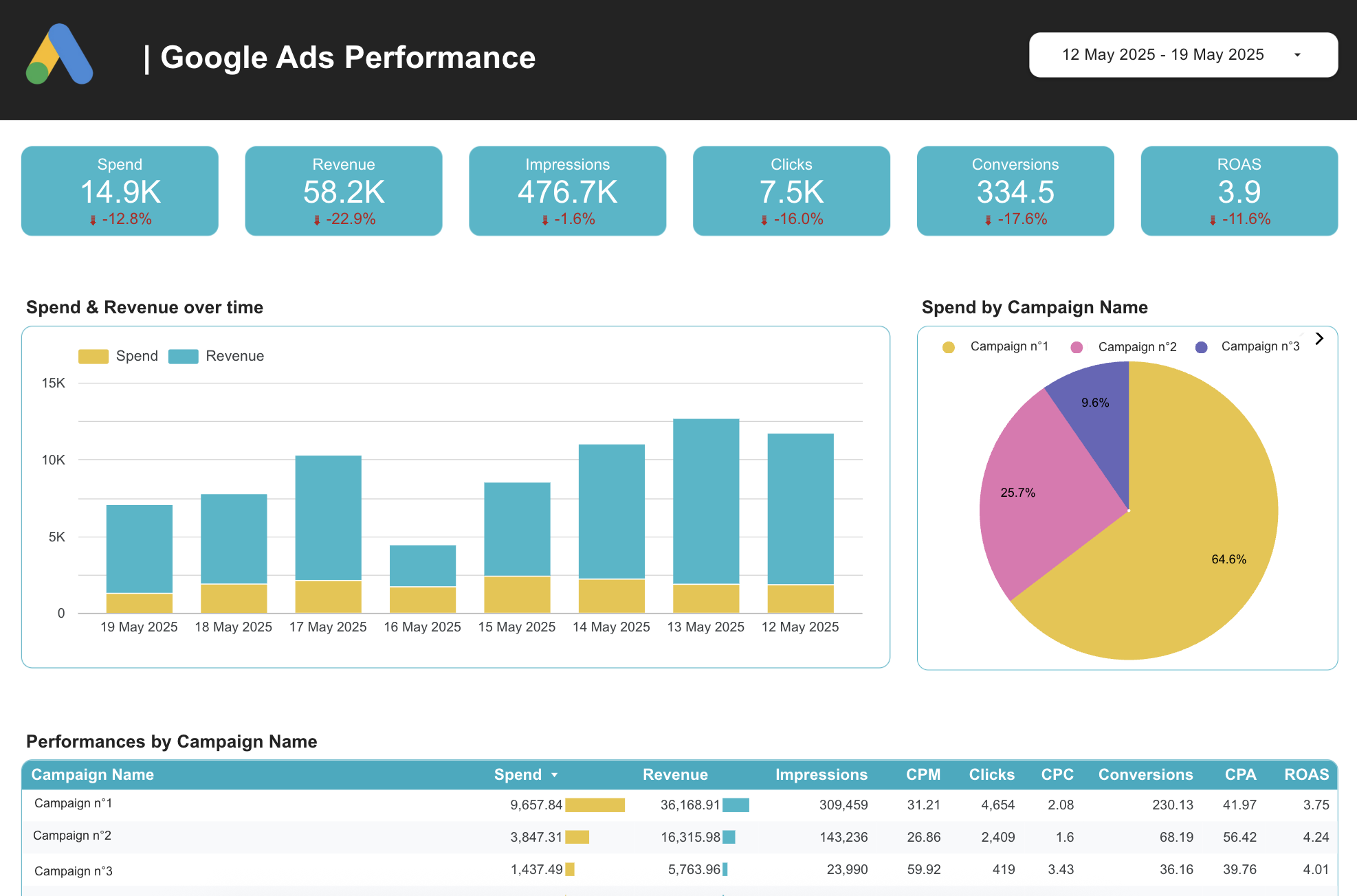Viewport: 1357px width, 896px height.
Task: Click the Spend column sort arrow
Action: click(555, 775)
